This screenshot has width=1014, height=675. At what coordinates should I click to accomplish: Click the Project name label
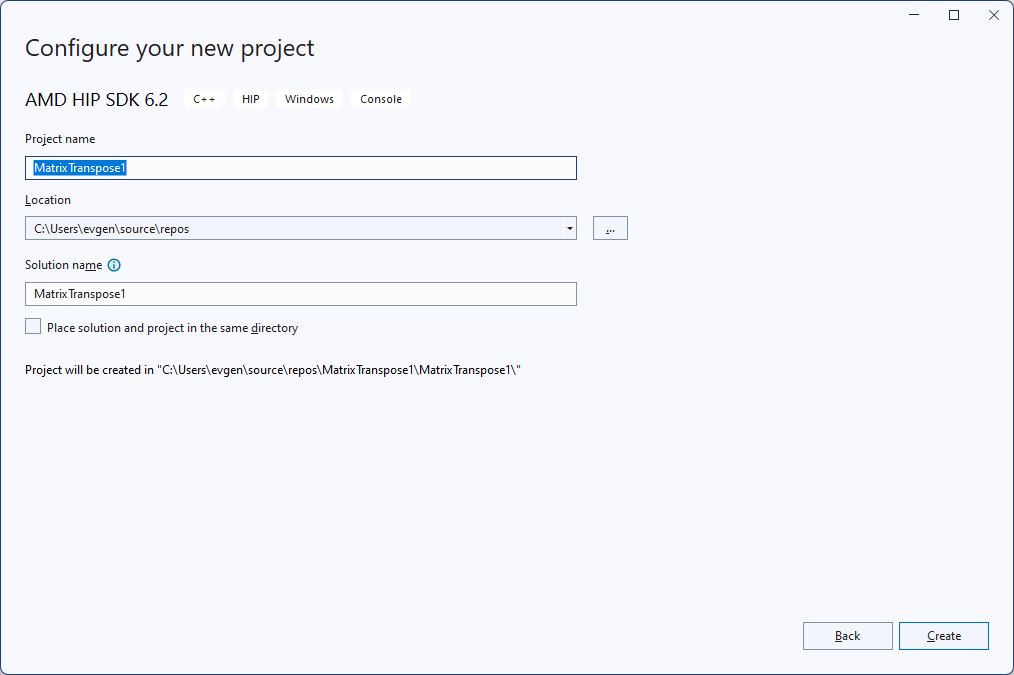pyautogui.click(x=60, y=139)
